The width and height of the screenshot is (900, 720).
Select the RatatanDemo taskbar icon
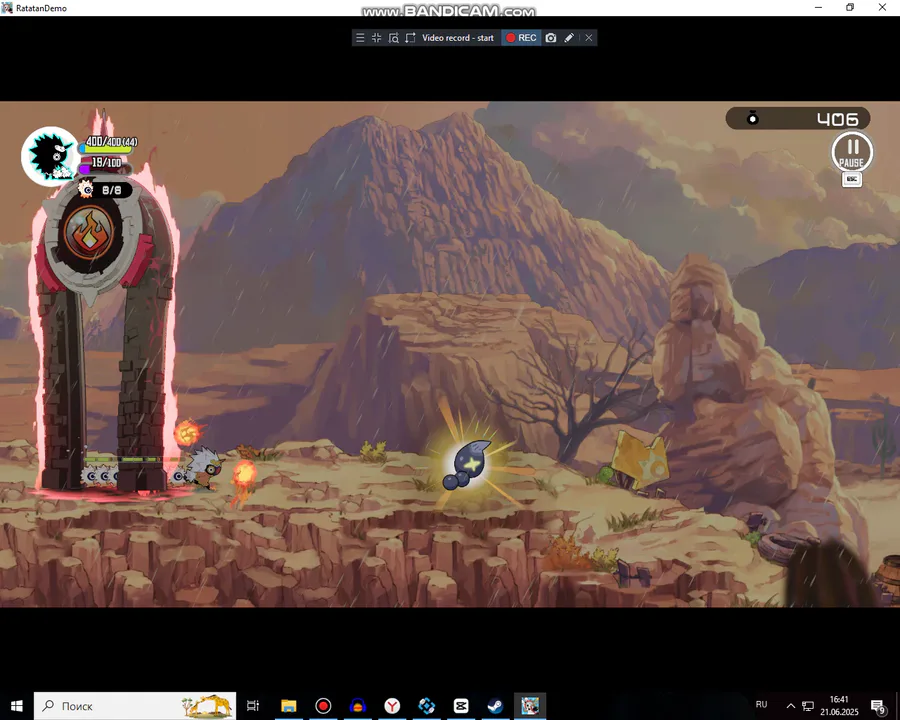(x=530, y=706)
